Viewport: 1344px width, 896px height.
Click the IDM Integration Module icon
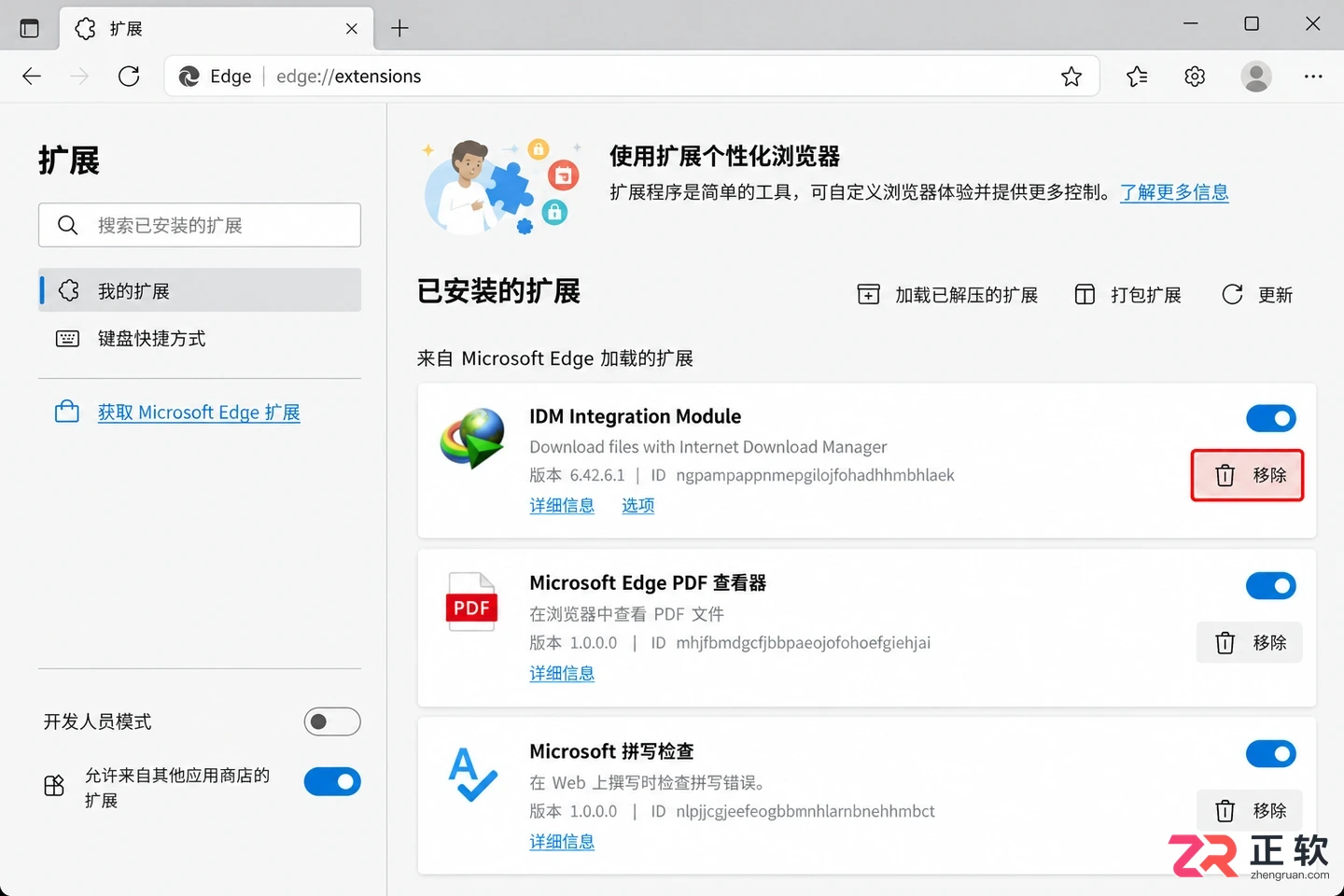click(473, 438)
